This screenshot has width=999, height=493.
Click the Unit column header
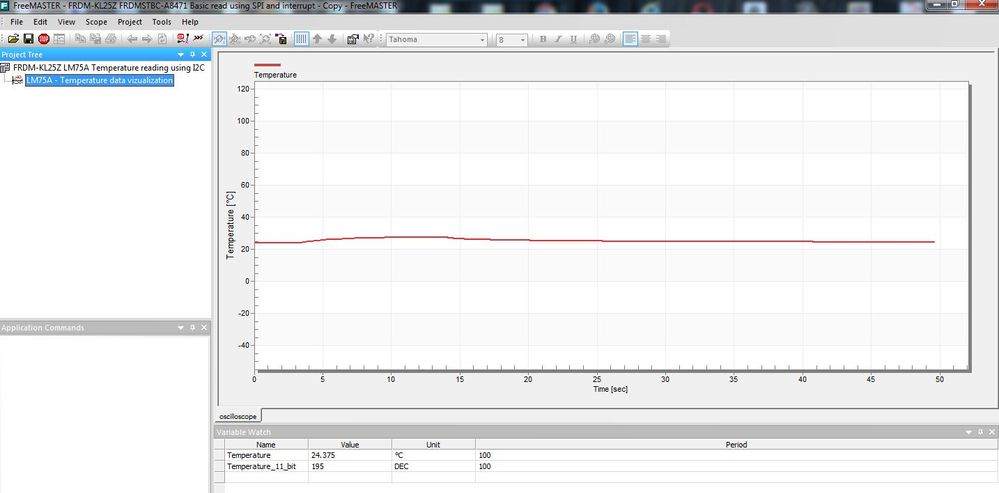point(433,445)
